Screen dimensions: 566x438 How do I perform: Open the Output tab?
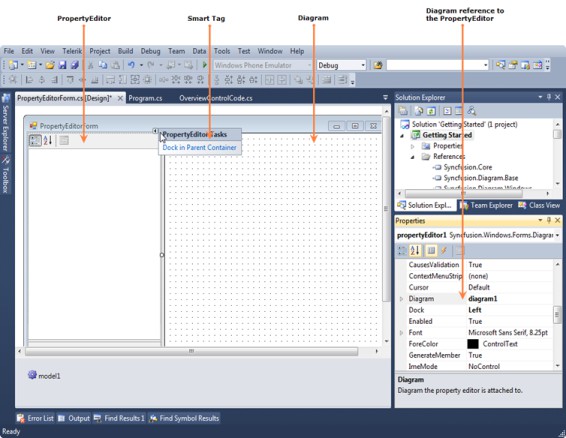(x=74, y=418)
